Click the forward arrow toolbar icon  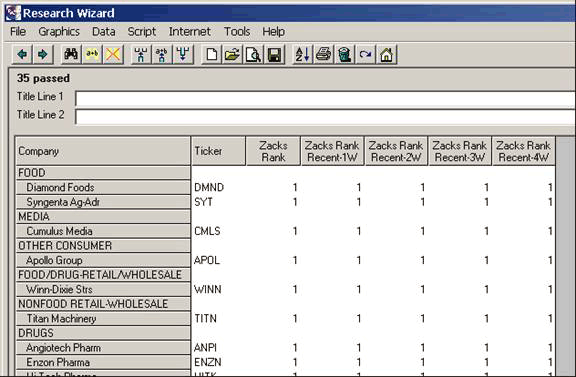[43, 55]
